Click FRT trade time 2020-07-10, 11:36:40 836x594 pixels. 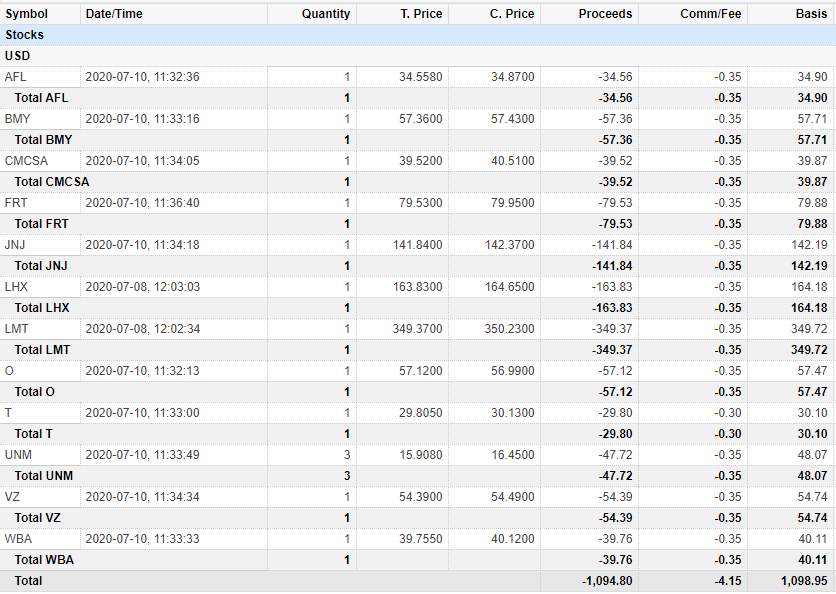[x=142, y=203]
